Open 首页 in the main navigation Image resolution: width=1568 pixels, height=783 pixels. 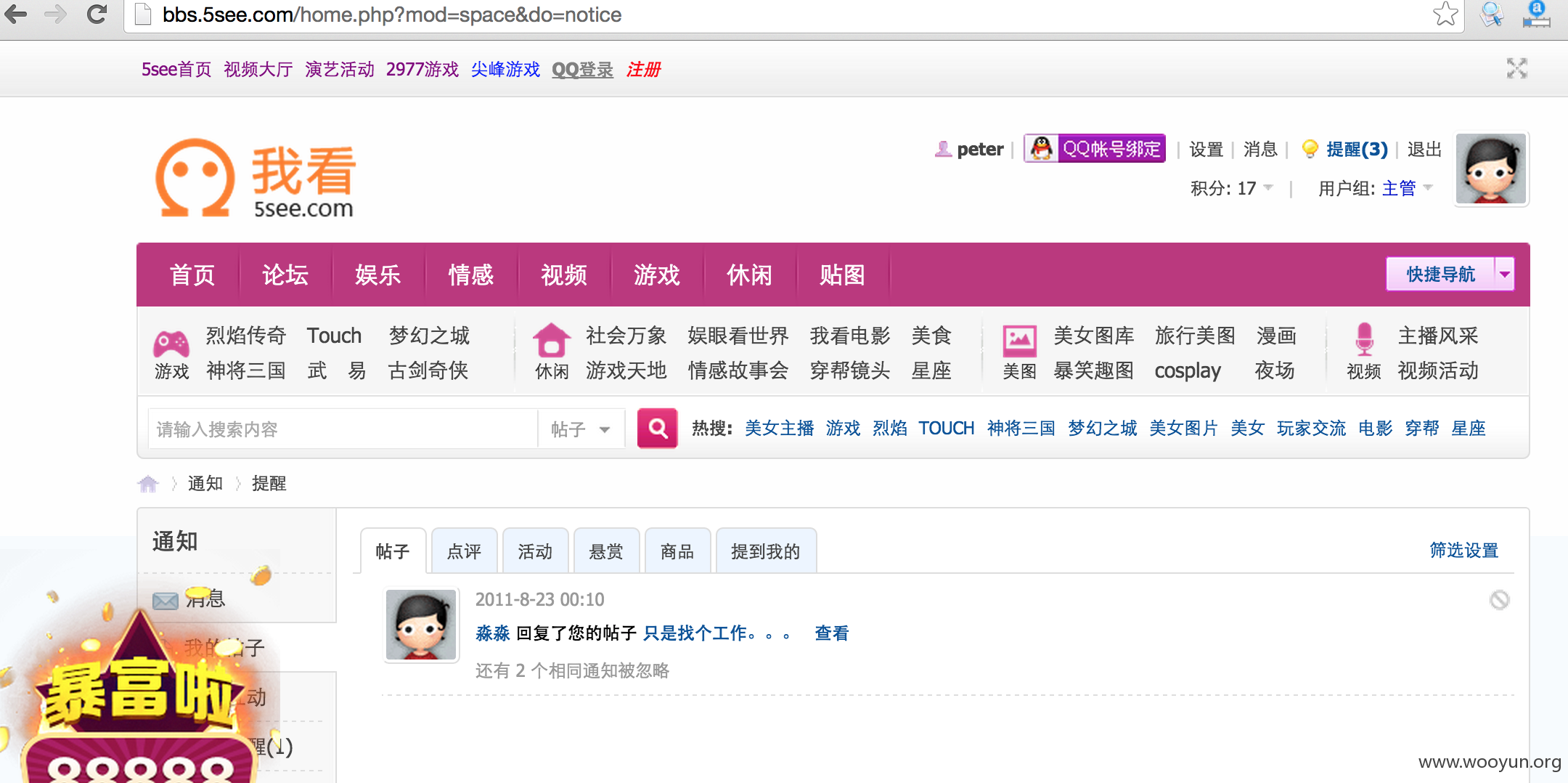point(192,275)
